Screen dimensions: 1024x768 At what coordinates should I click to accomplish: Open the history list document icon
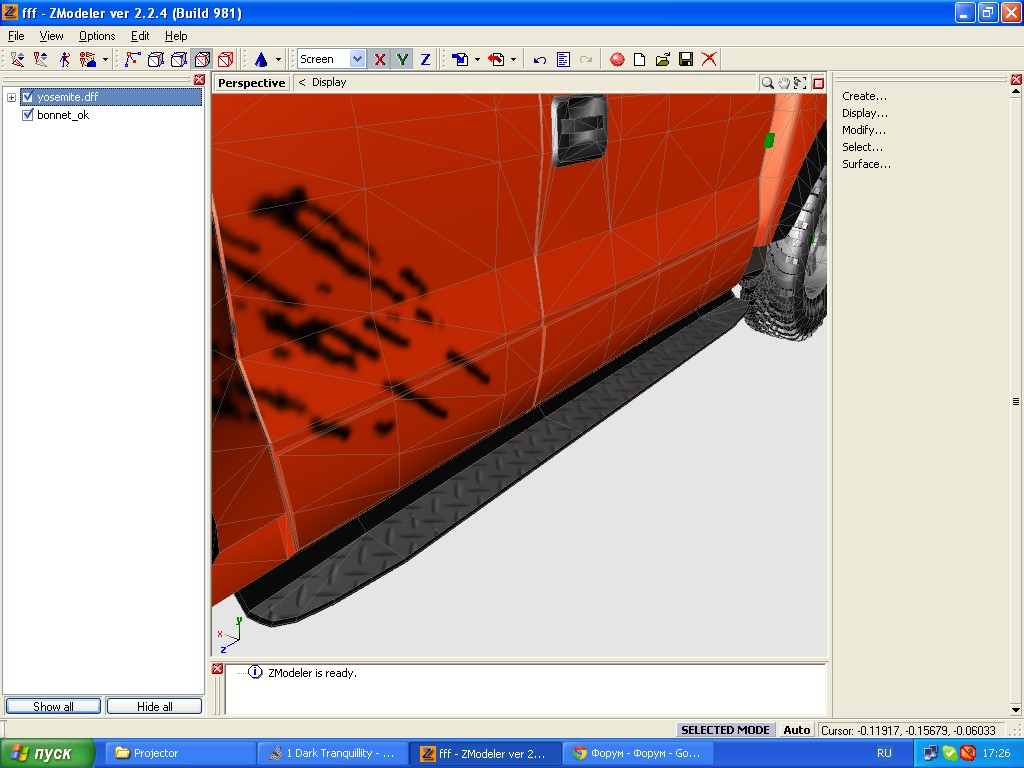coord(563,59)
